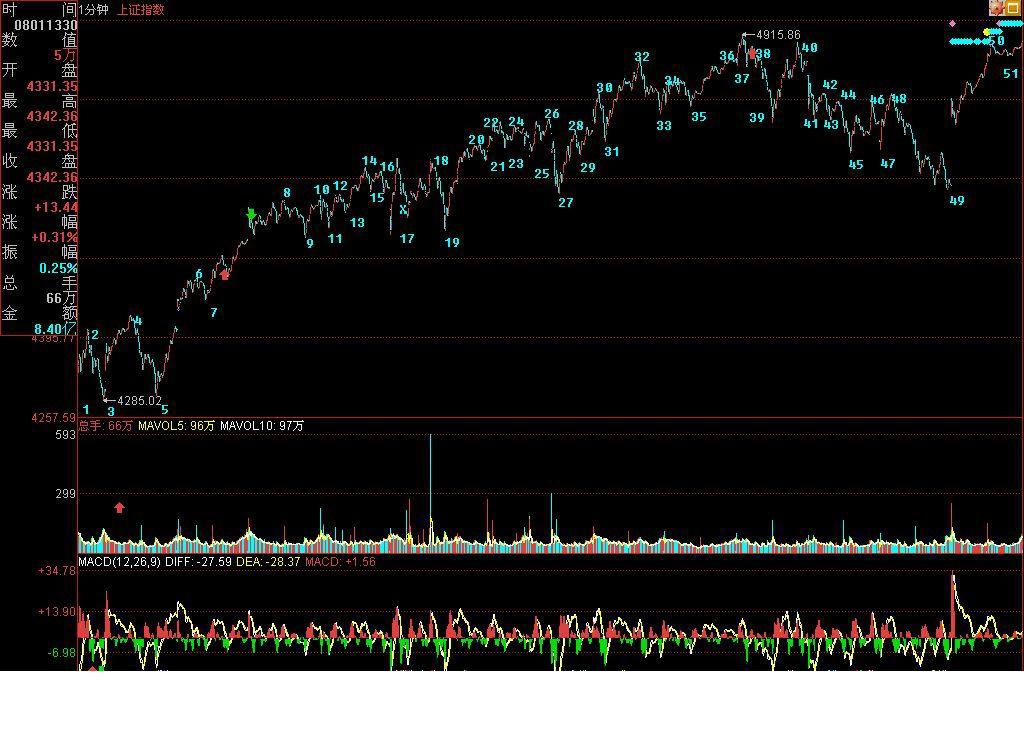Click the 涨跌 value +13.44

tap(56, 207)
